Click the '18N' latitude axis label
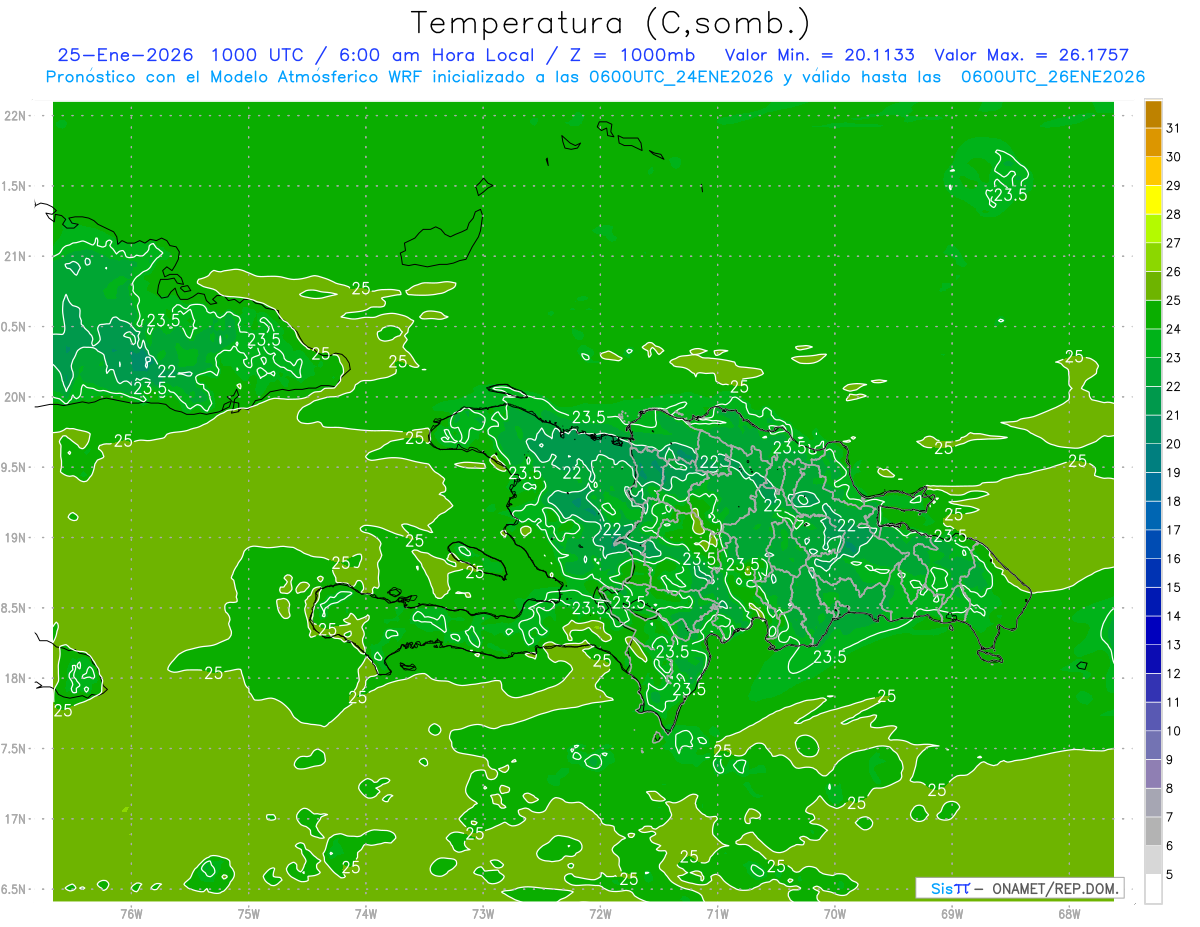The width and height of the screenshot is (1200, 927). (x=16, y=678)
